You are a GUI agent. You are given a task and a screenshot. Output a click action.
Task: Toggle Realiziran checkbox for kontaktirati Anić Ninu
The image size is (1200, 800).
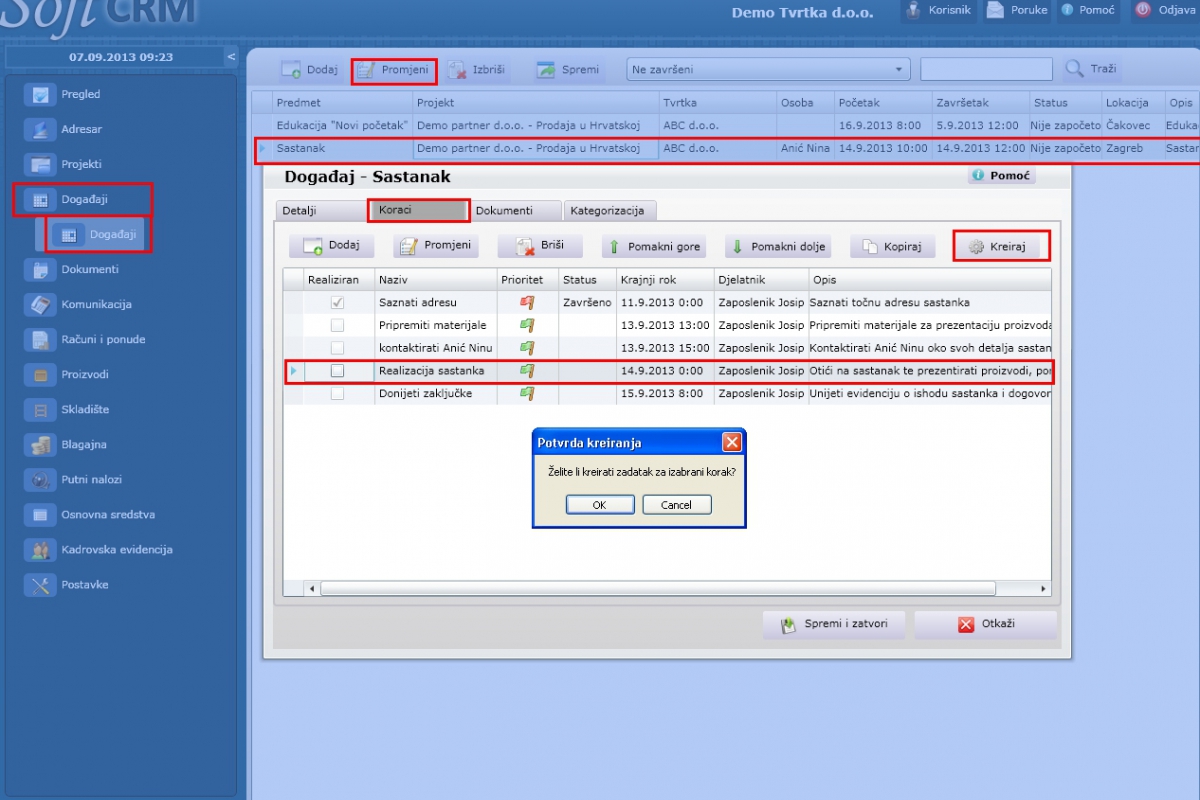[x=338, y=348]
